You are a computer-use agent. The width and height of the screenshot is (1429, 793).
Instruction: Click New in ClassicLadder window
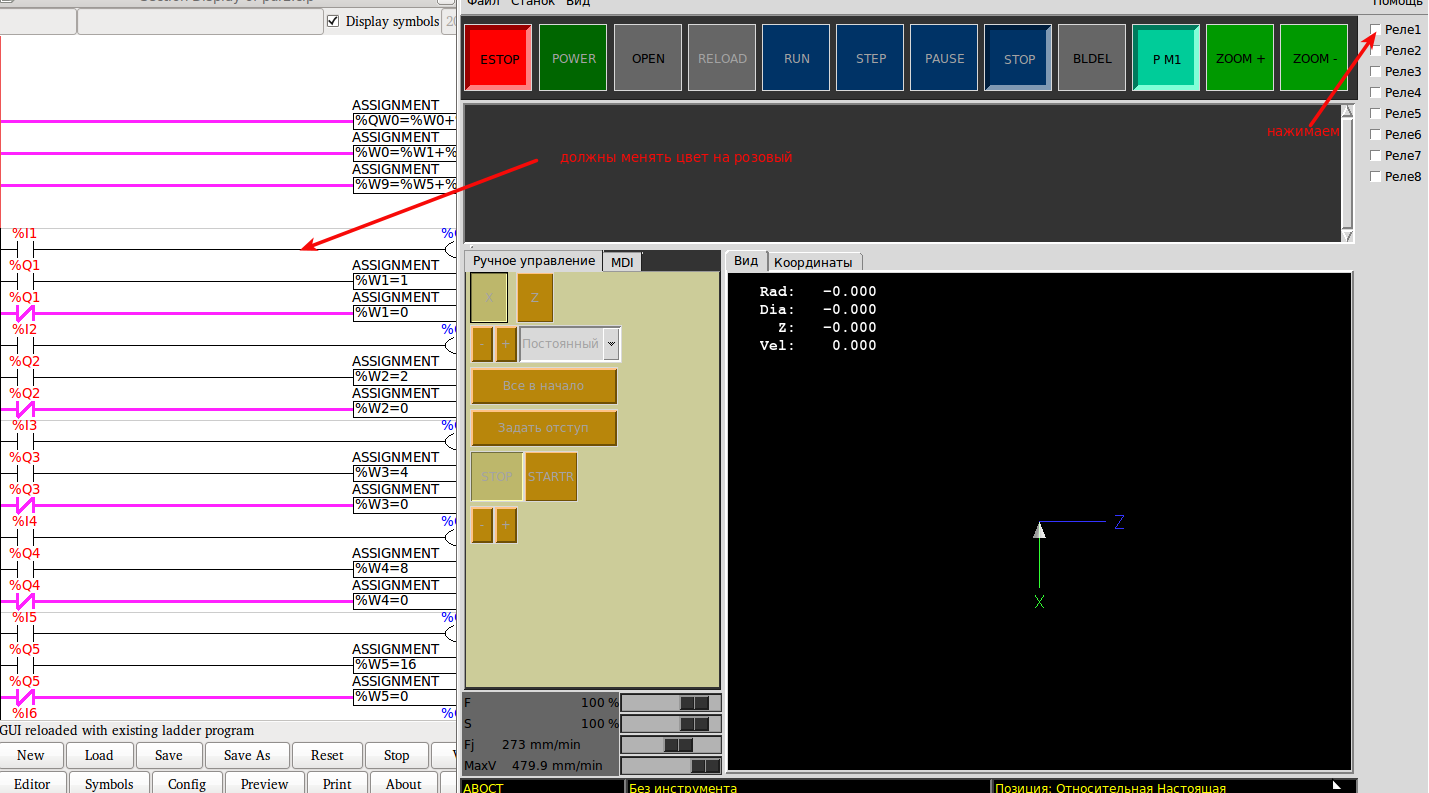(x=31, y=756)
